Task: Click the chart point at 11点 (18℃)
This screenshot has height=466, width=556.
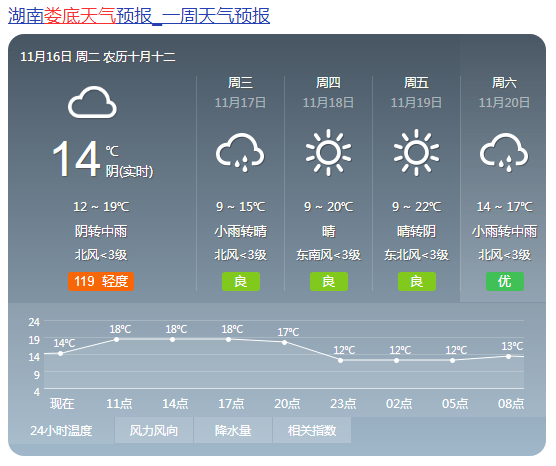Action: click(x=117, y=339)
